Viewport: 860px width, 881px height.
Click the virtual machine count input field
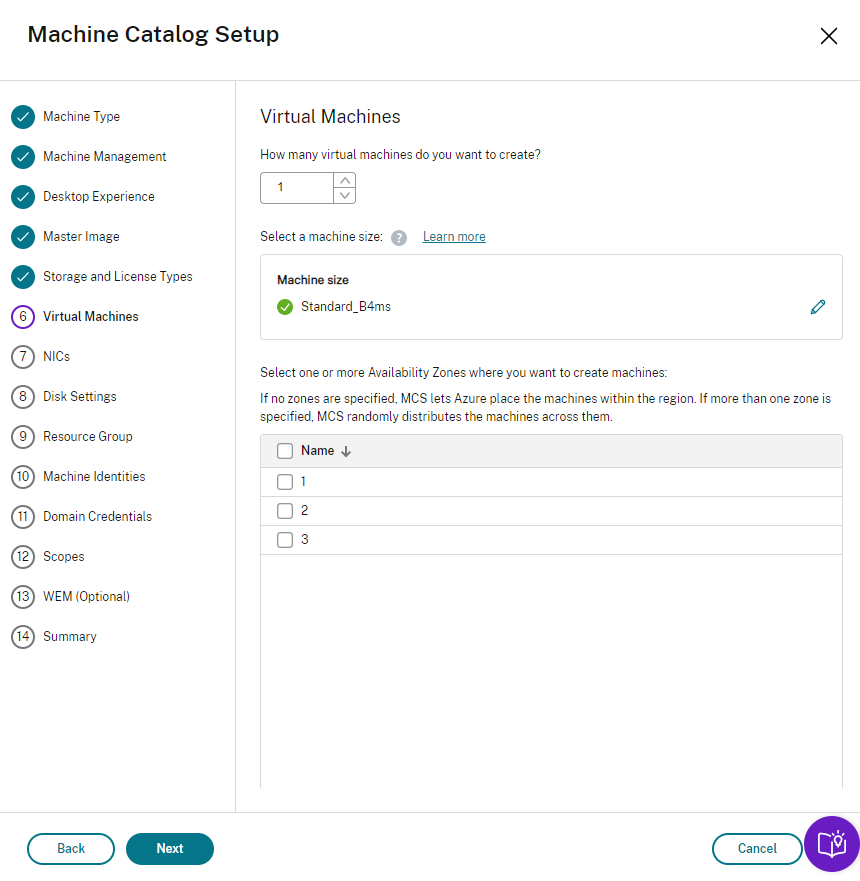pos(296,188)
